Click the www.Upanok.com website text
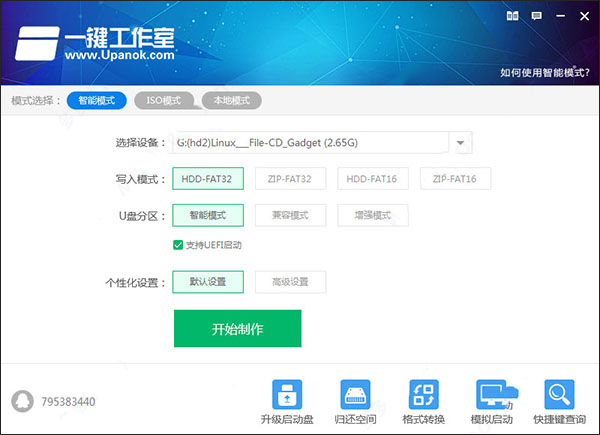The image size is (600, 435). pos(120,55)
